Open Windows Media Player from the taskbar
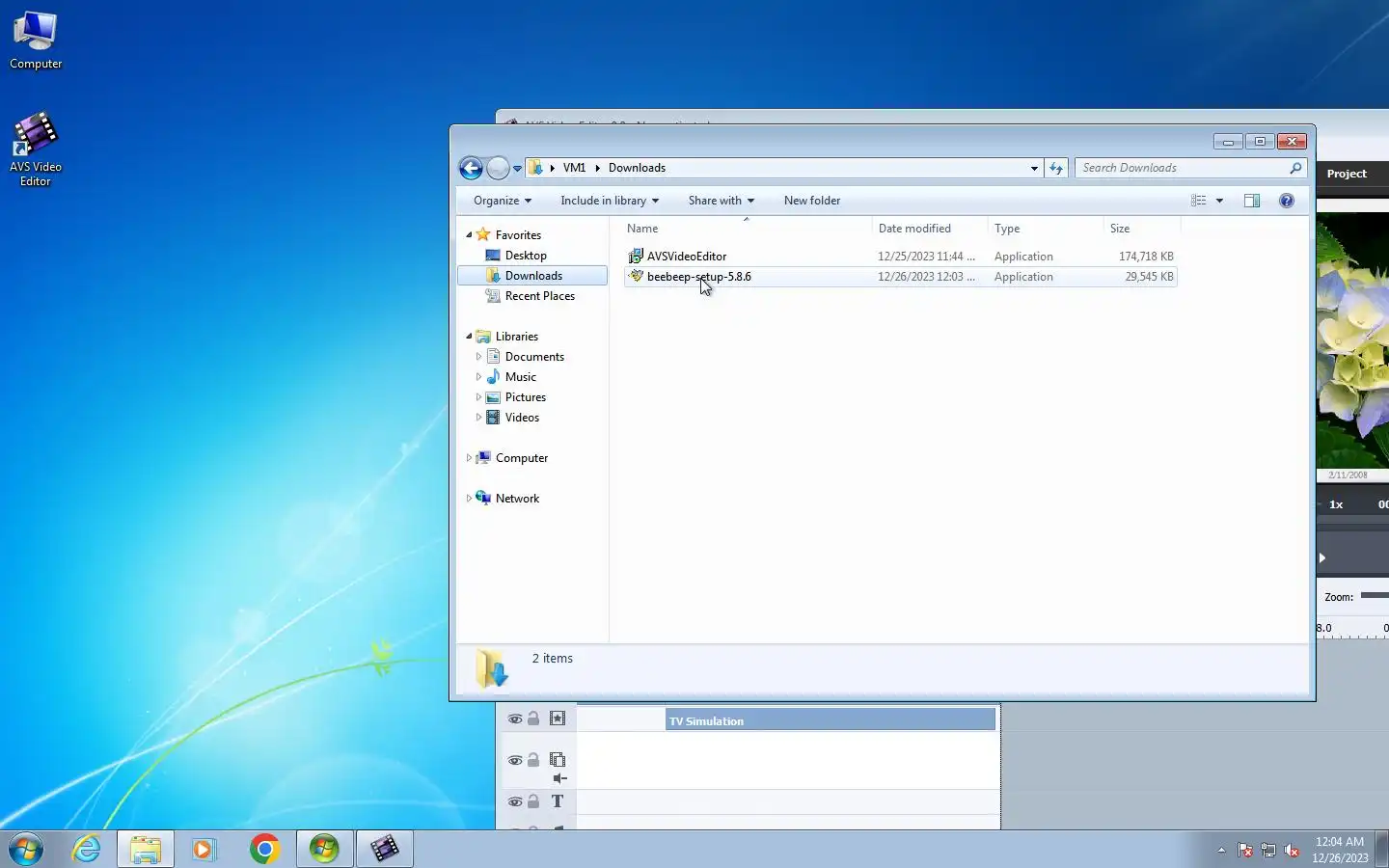Image resolution: width=1389 pixels, height=868 pixels. click(204, 849)
